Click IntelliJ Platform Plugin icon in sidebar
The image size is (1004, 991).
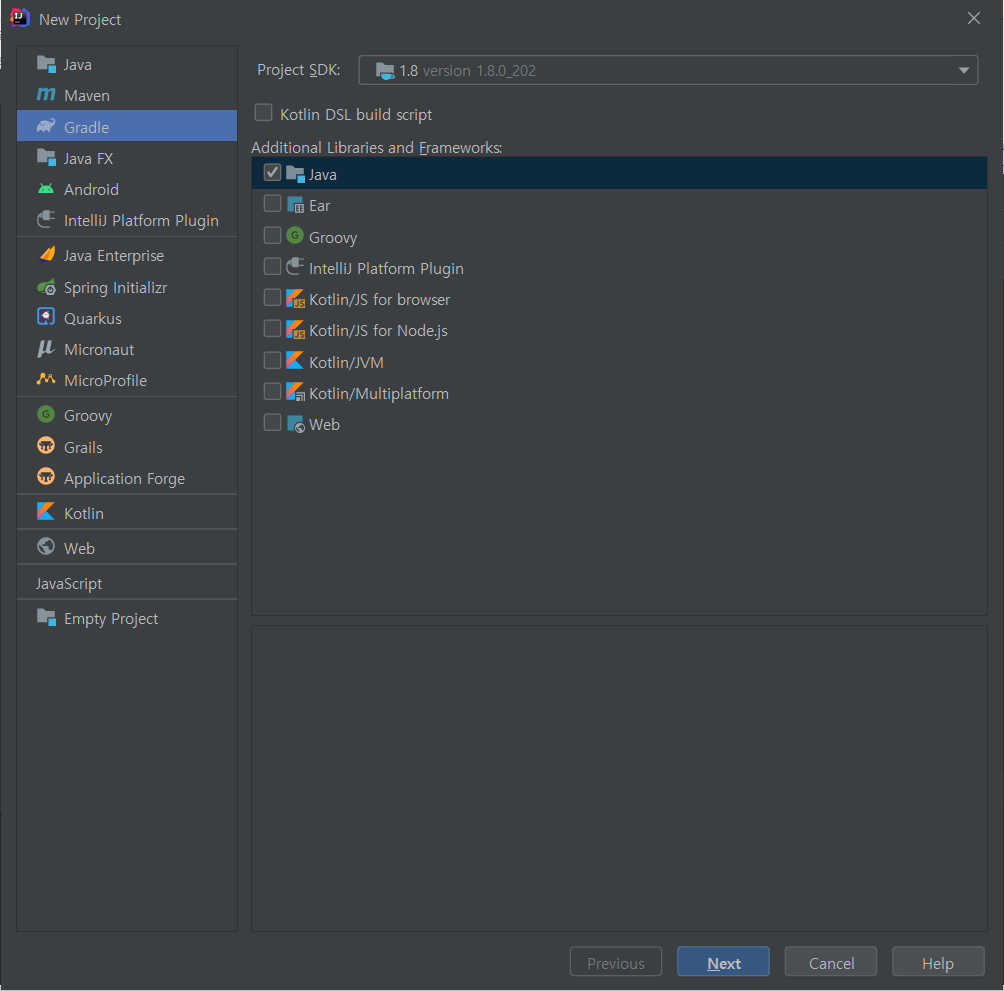click(46, 220)
